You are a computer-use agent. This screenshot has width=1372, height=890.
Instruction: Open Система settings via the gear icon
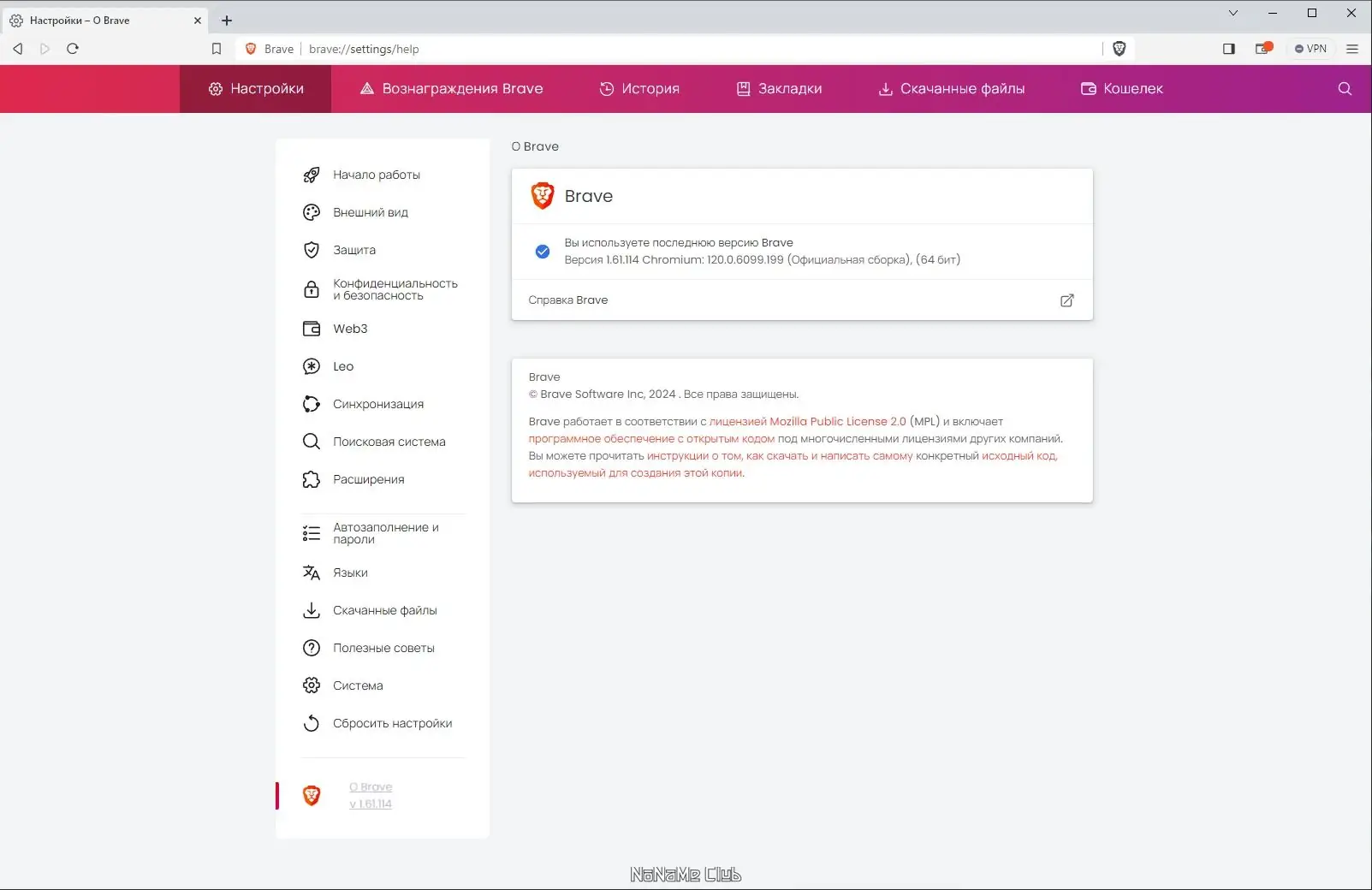[x=312, y=685]
